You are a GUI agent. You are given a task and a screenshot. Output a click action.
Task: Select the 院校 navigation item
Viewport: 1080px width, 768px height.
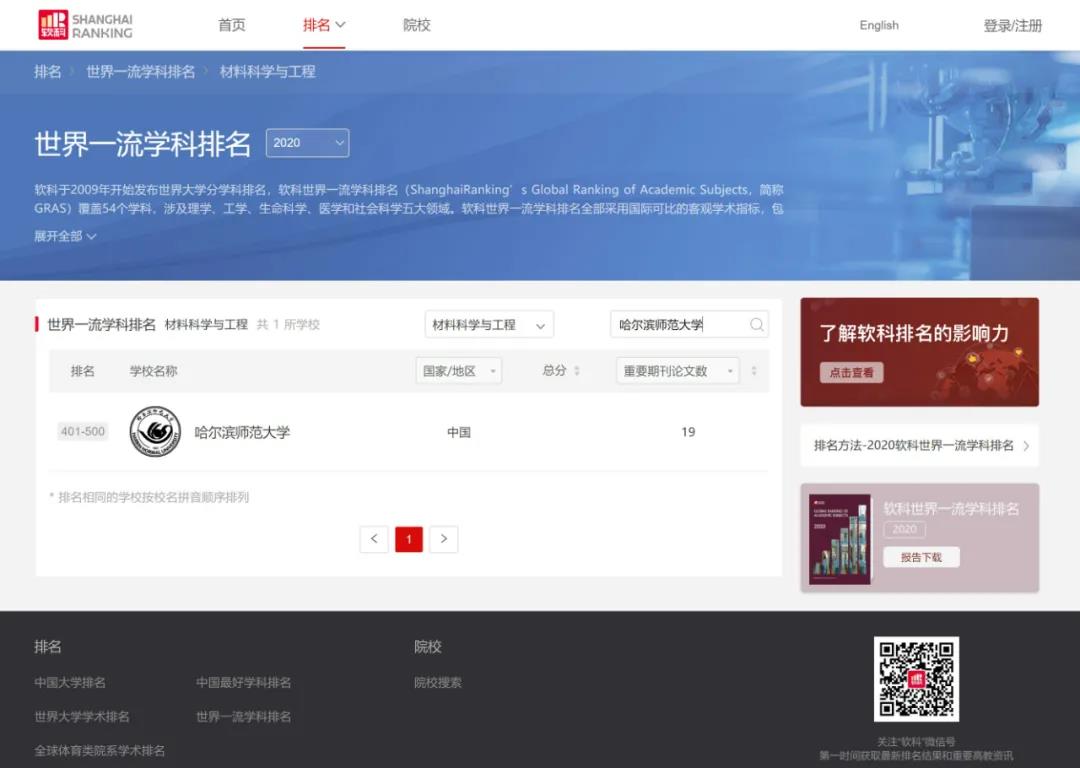click(x=417, y=25)
